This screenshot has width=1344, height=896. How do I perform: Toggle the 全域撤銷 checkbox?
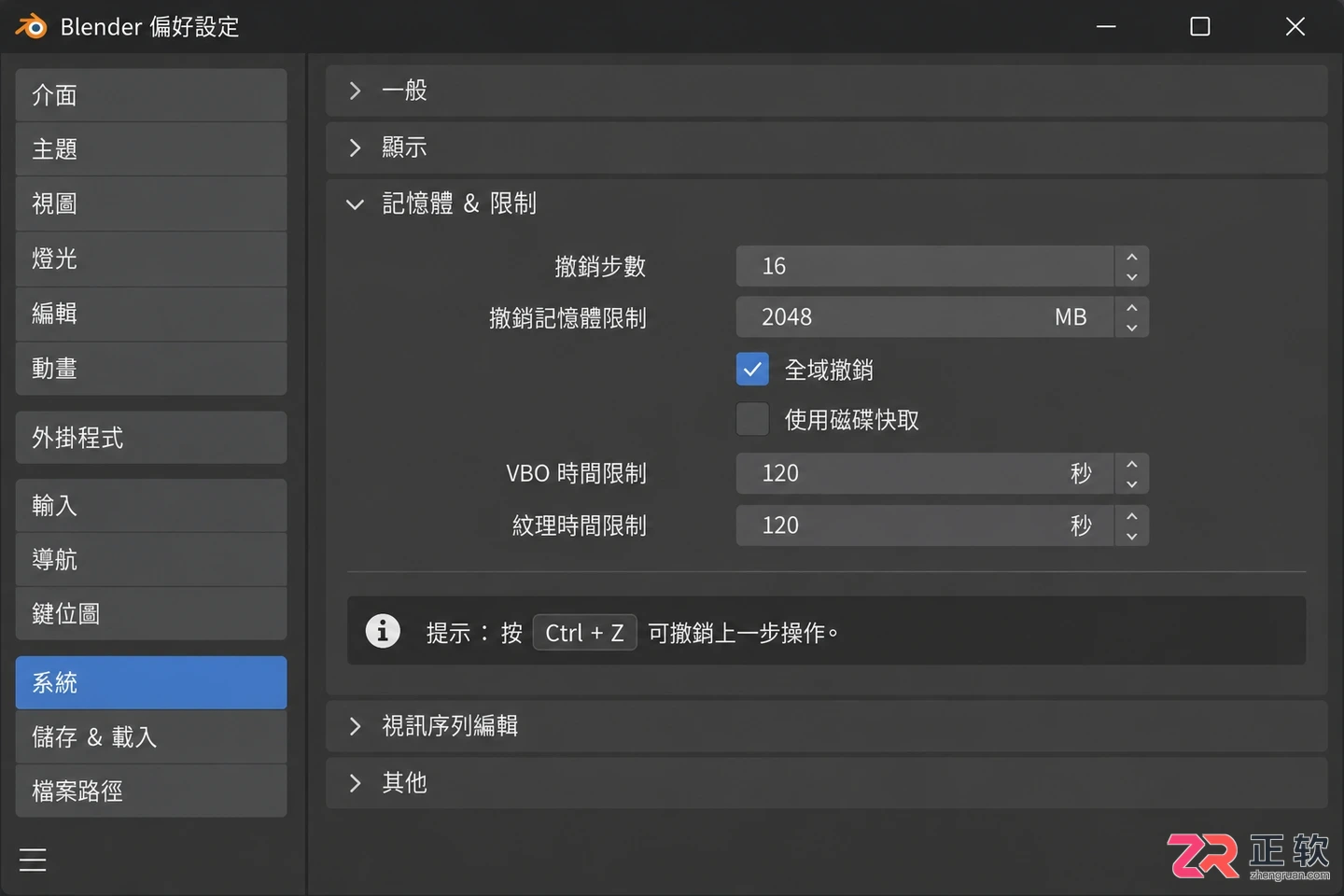[x=752, y=370]
